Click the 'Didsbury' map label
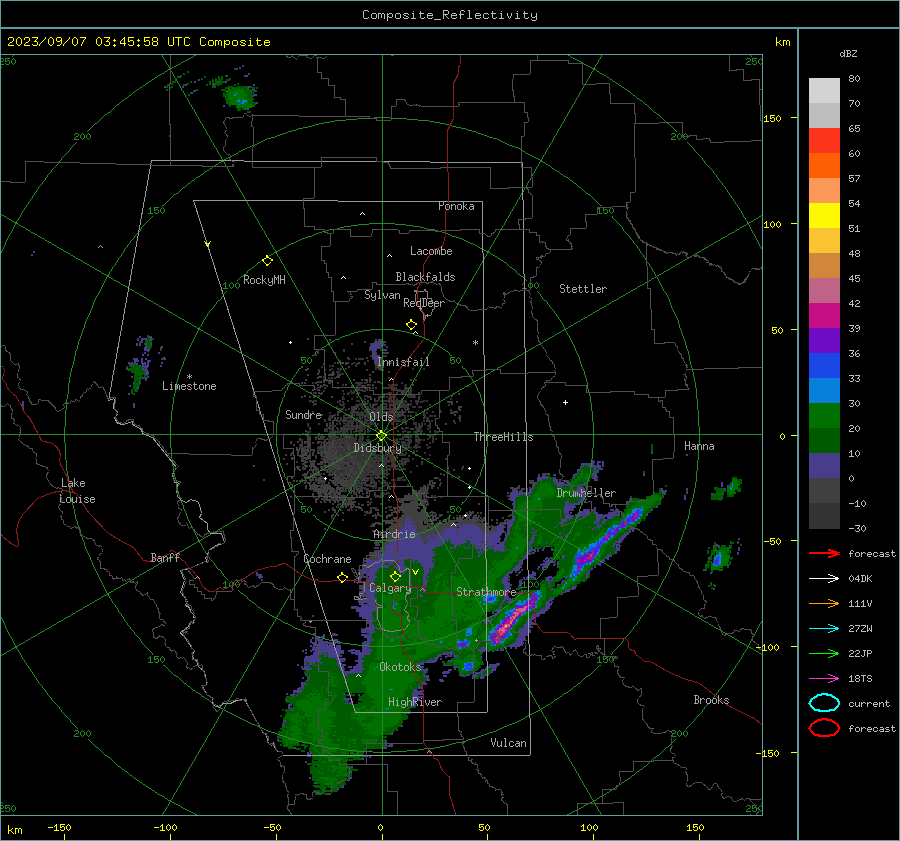Viewport: 900px width, 841px height. click(x=377, y=448)
